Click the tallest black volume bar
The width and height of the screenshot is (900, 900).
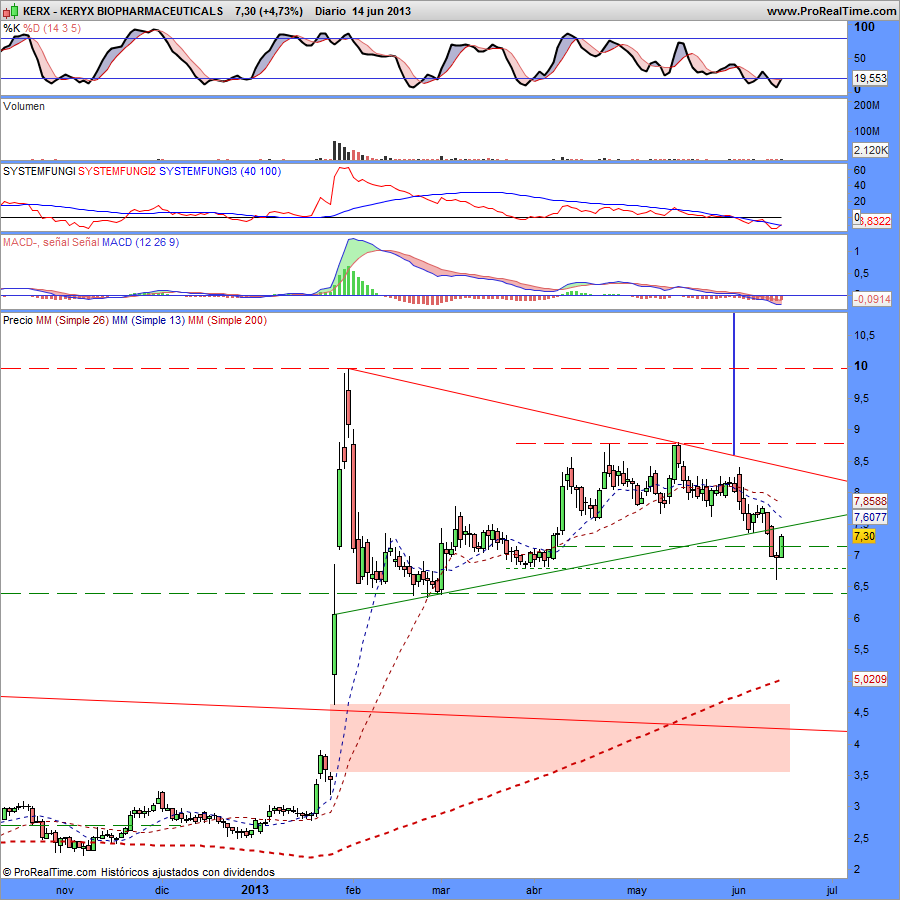pyautogui.click(x=334, y=150)
